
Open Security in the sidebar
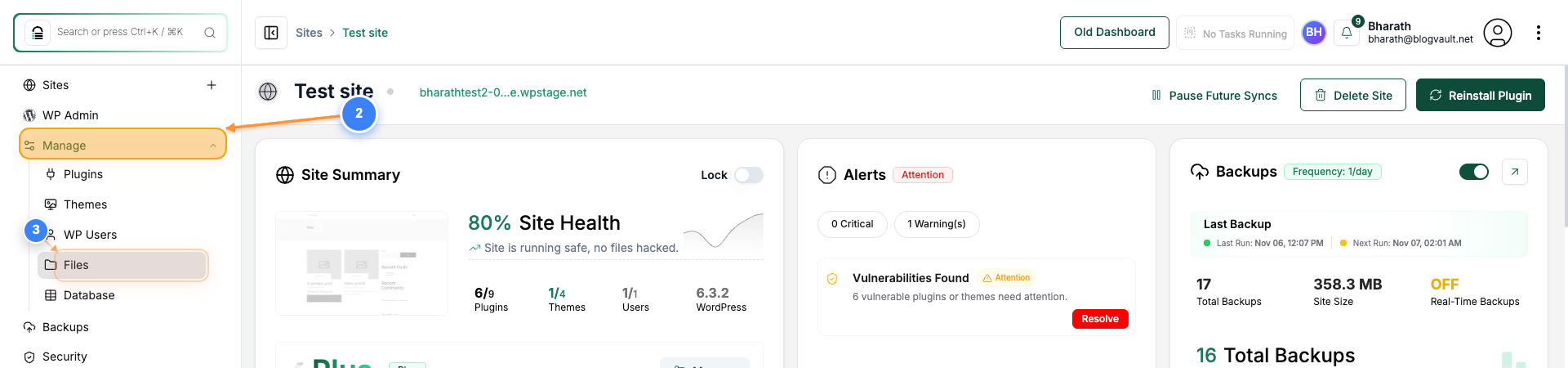click(65, 357)
